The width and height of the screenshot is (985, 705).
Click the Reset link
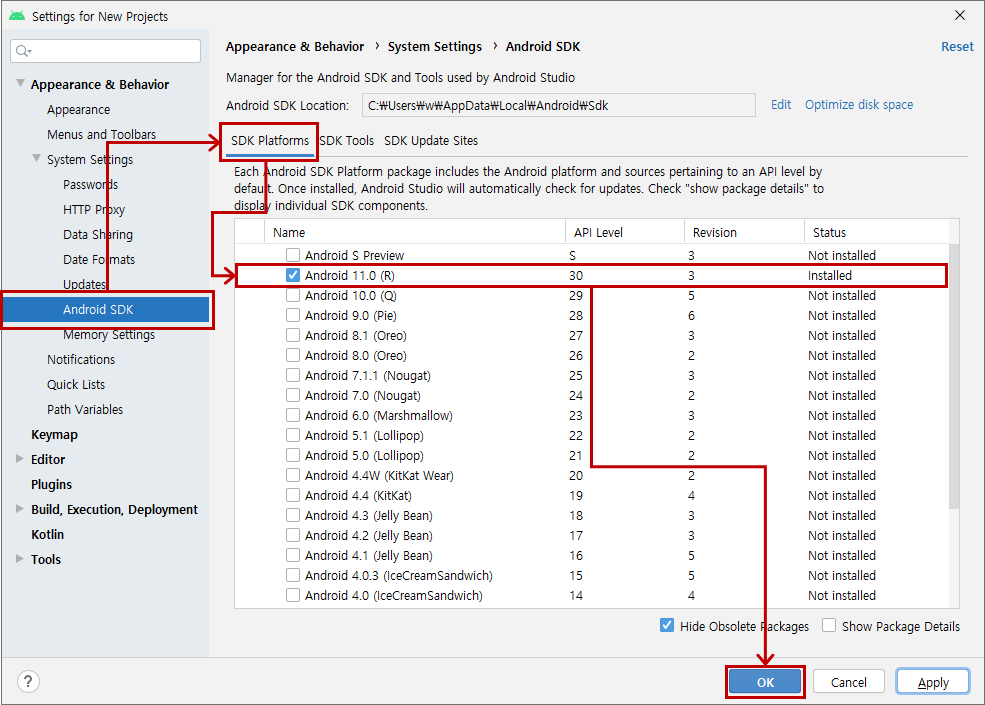click(x=957, y=46)
